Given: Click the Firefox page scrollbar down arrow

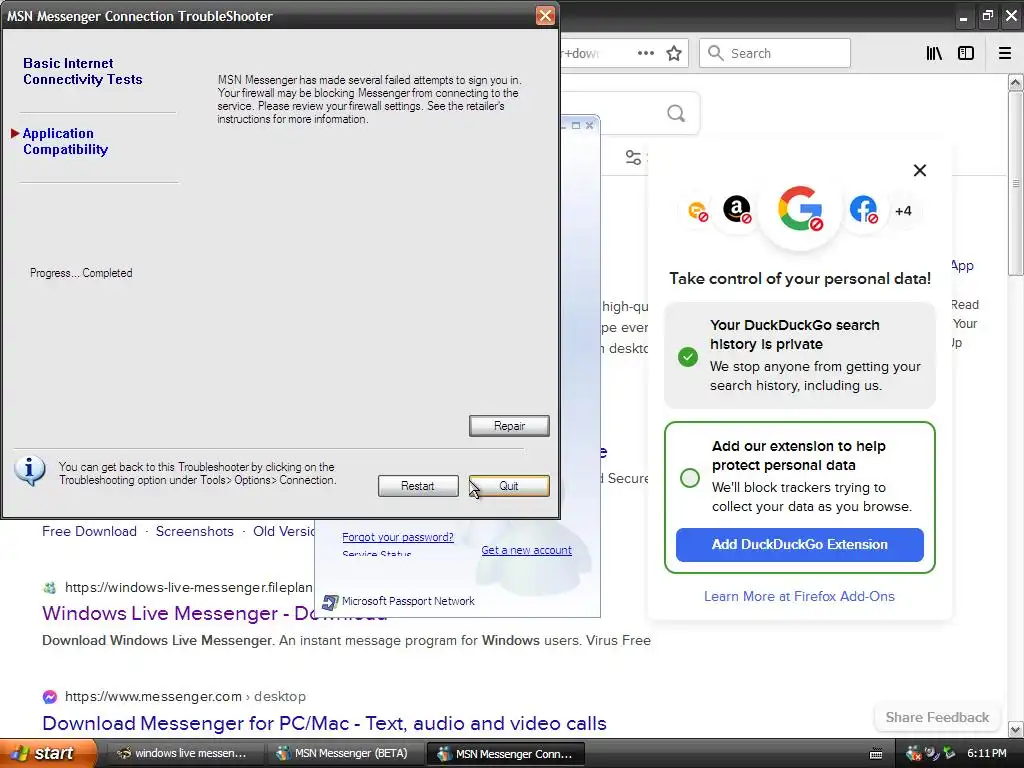Looking at the screenshot, I should pyautogui.click(x=1015, y=729).
